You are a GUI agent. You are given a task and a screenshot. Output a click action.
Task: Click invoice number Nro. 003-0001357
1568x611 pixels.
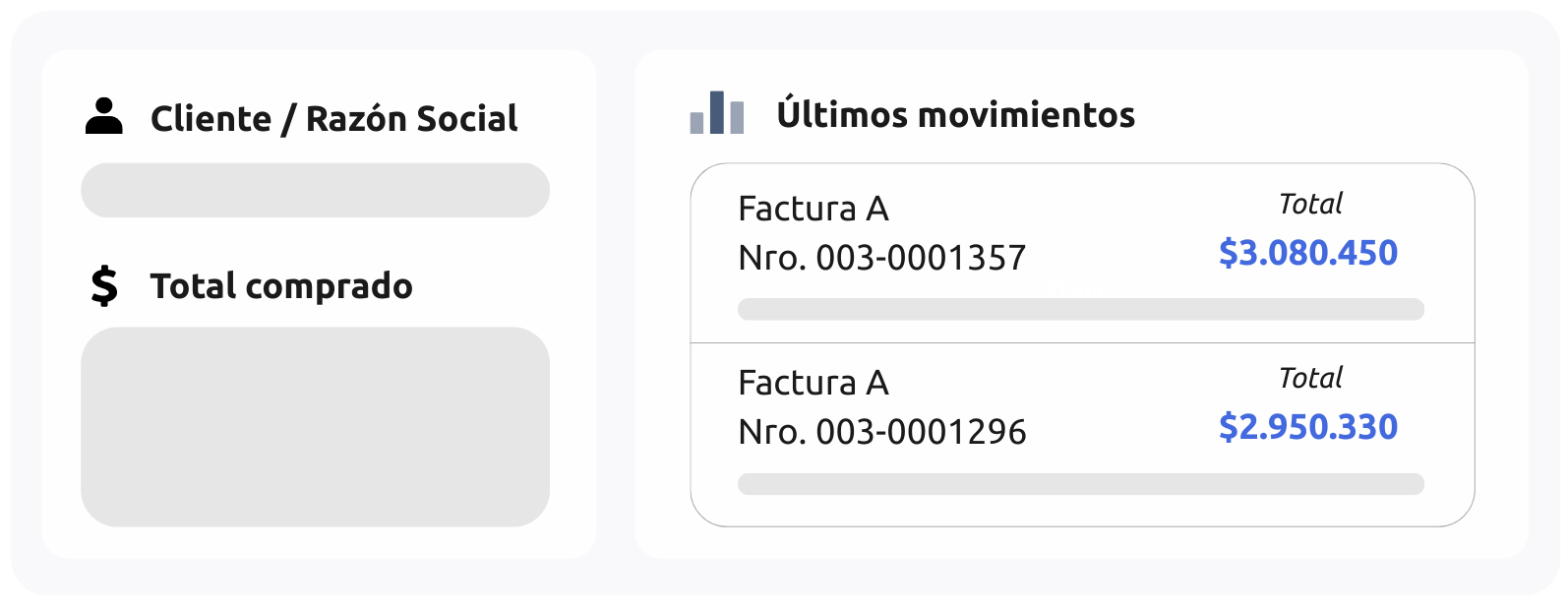[882, 258]
